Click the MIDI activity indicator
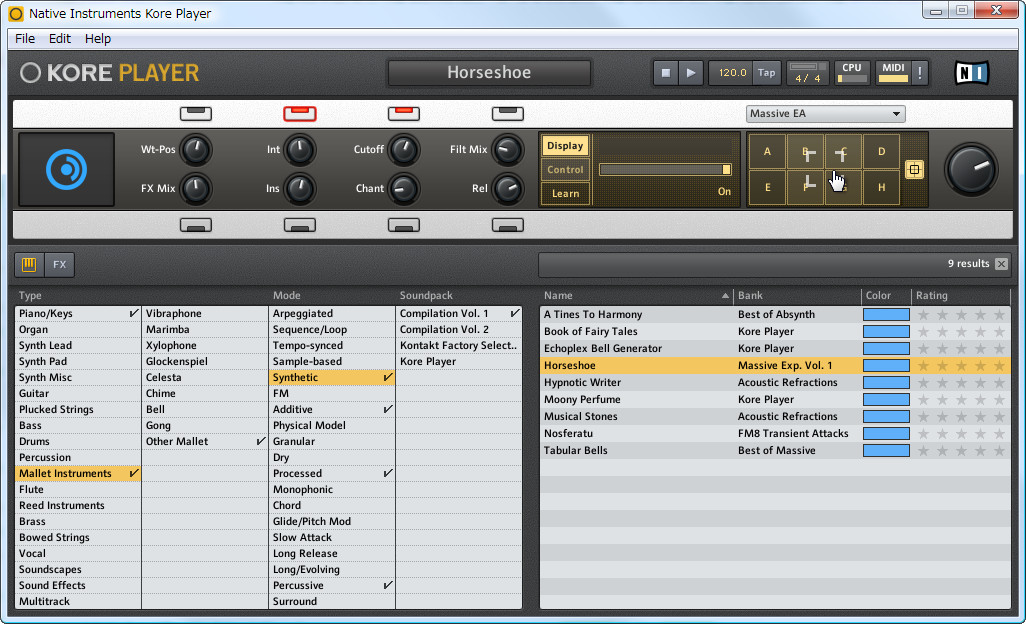The image size is (1026, 624). pyautogui.click(x=893, y=73)
